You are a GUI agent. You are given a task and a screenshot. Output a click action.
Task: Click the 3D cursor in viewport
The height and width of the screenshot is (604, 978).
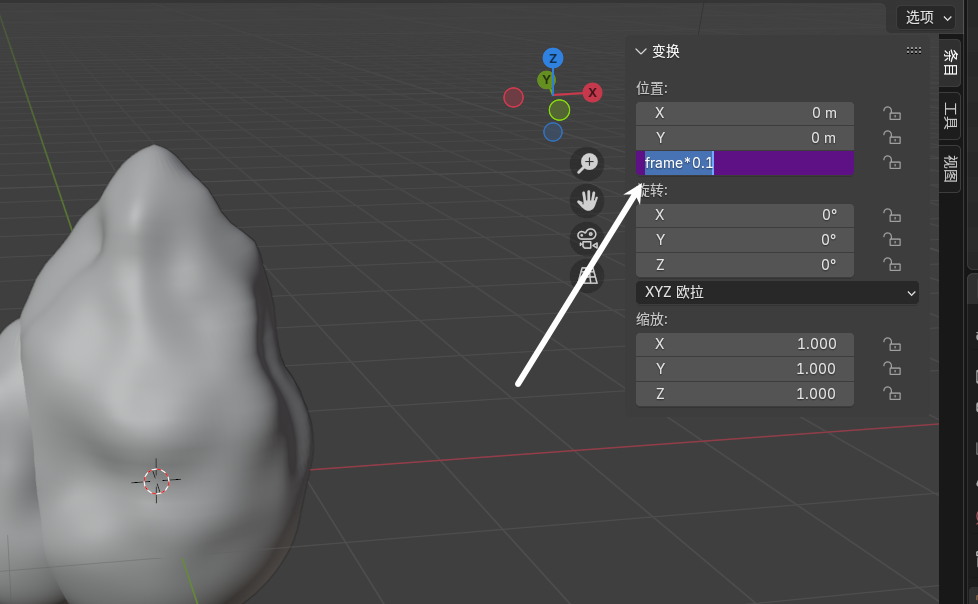click(156, 481)
